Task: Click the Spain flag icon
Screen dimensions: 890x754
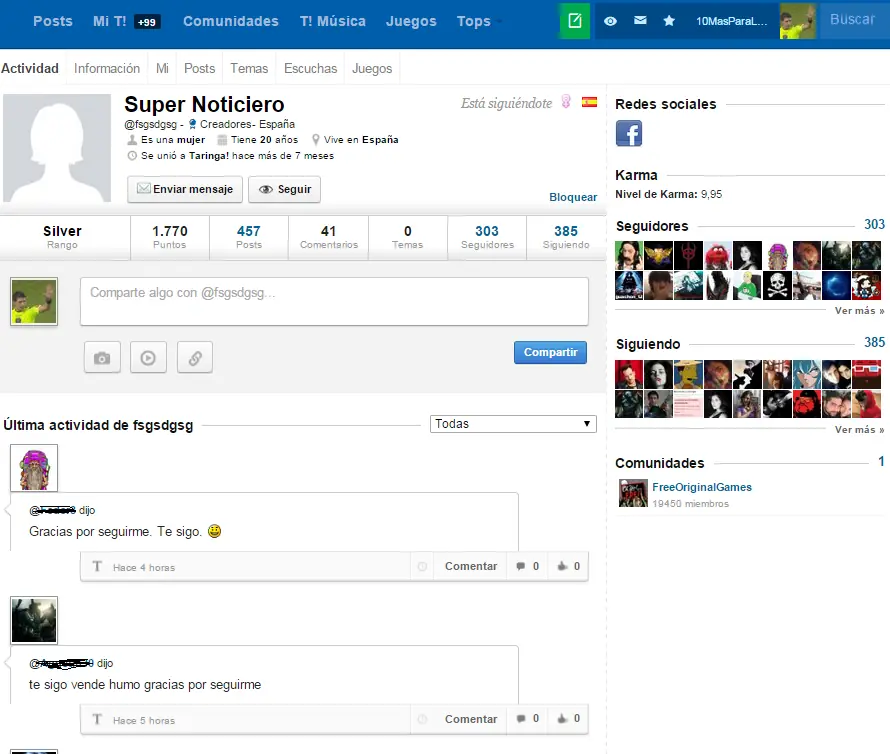Action: (x=589, y=102)
